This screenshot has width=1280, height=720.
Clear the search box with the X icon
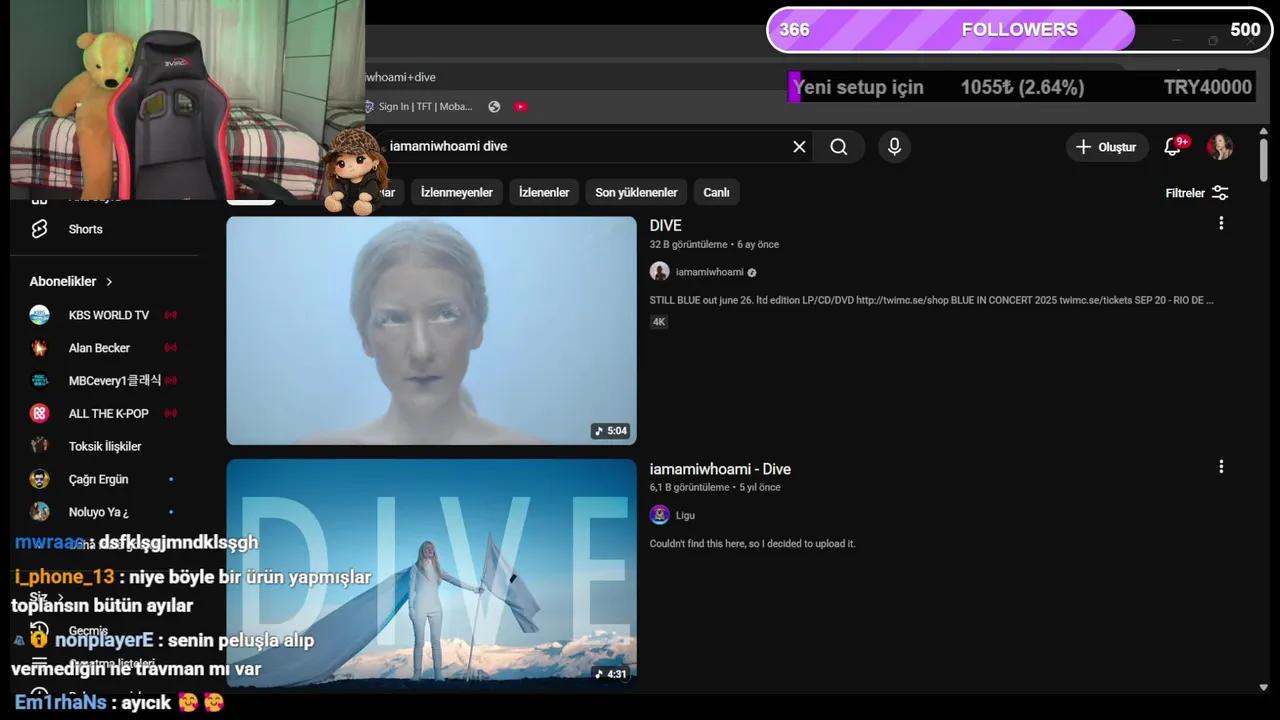click(x=799, y=147)
